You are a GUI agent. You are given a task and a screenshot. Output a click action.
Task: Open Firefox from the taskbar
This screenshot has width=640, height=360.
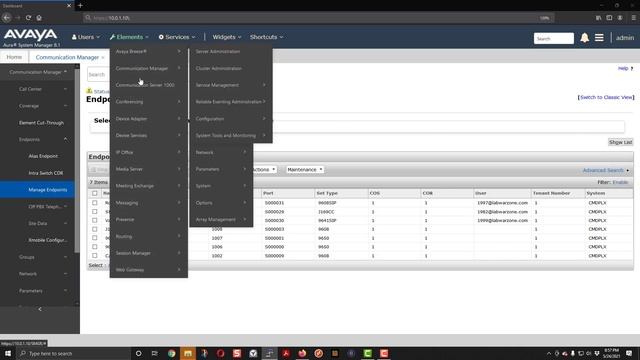point(302,353)
